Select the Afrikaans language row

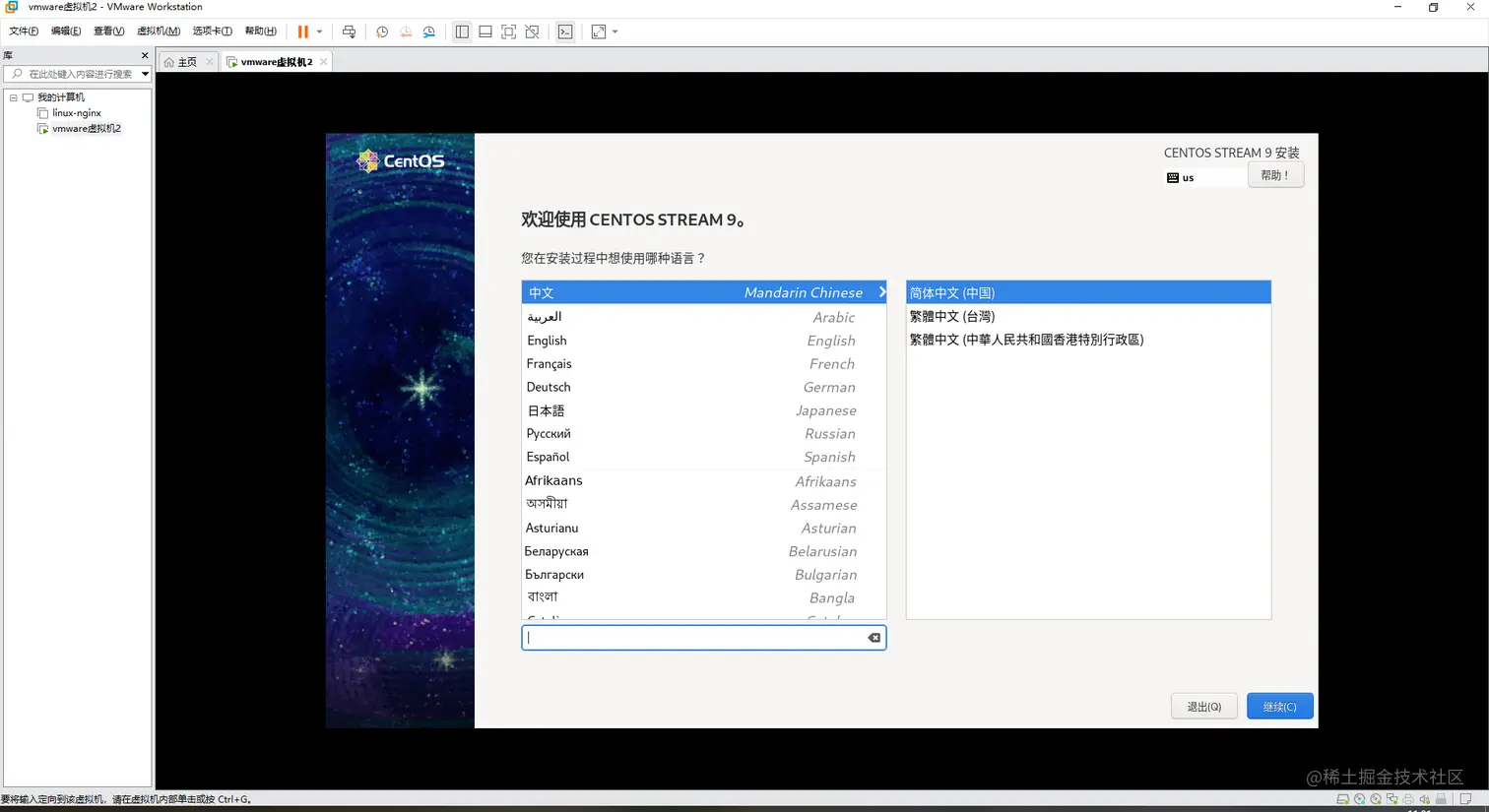(x=703, y=481)
